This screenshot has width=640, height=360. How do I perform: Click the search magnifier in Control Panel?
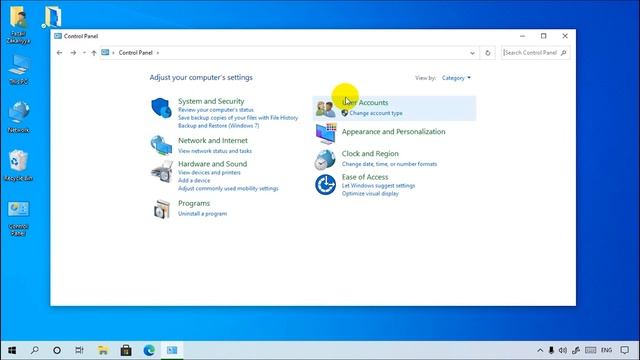(564, 53)
